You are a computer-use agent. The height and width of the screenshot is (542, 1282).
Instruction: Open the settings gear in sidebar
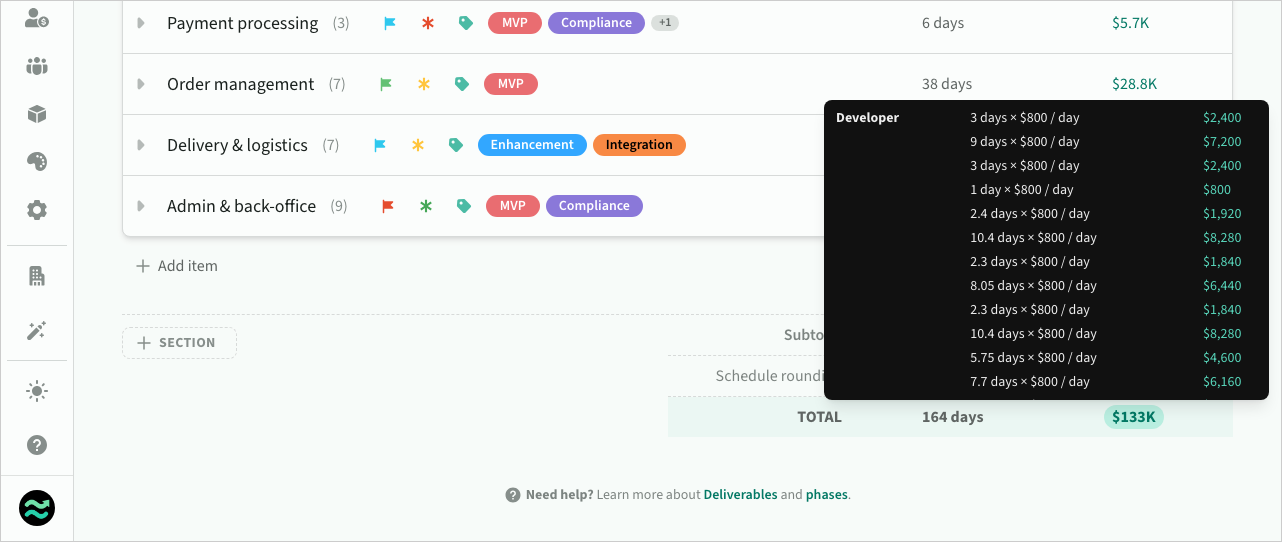[37, 210]
